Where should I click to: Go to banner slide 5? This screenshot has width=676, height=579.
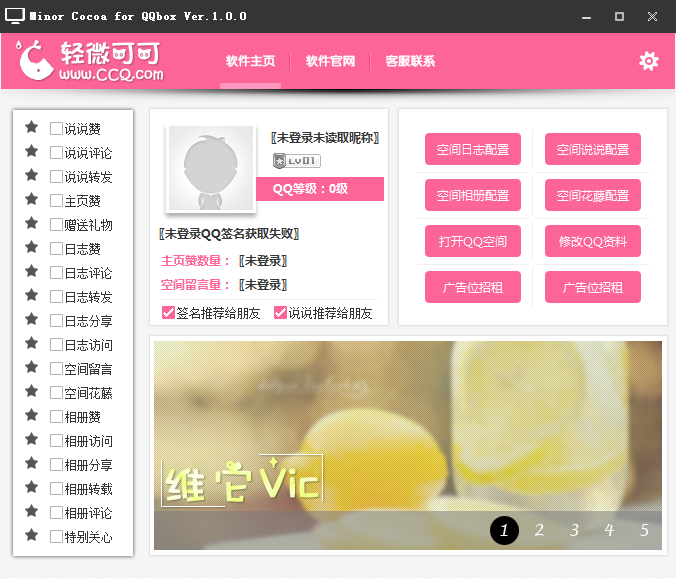pos(645,530)
